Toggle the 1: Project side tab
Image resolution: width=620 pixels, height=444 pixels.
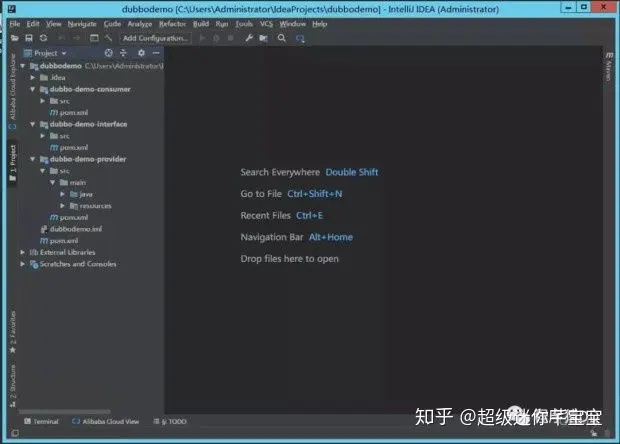[x=13, y=163]
